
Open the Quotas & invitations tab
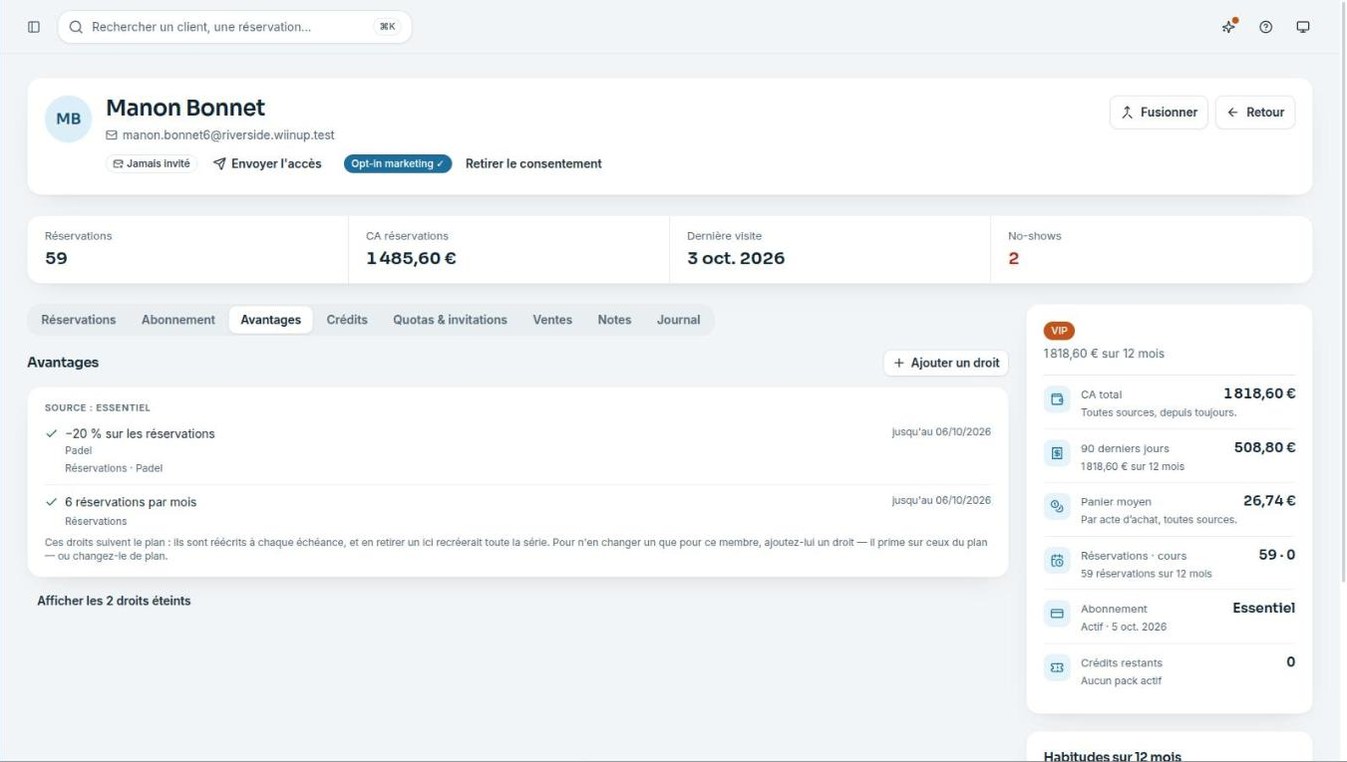point(450,320)
